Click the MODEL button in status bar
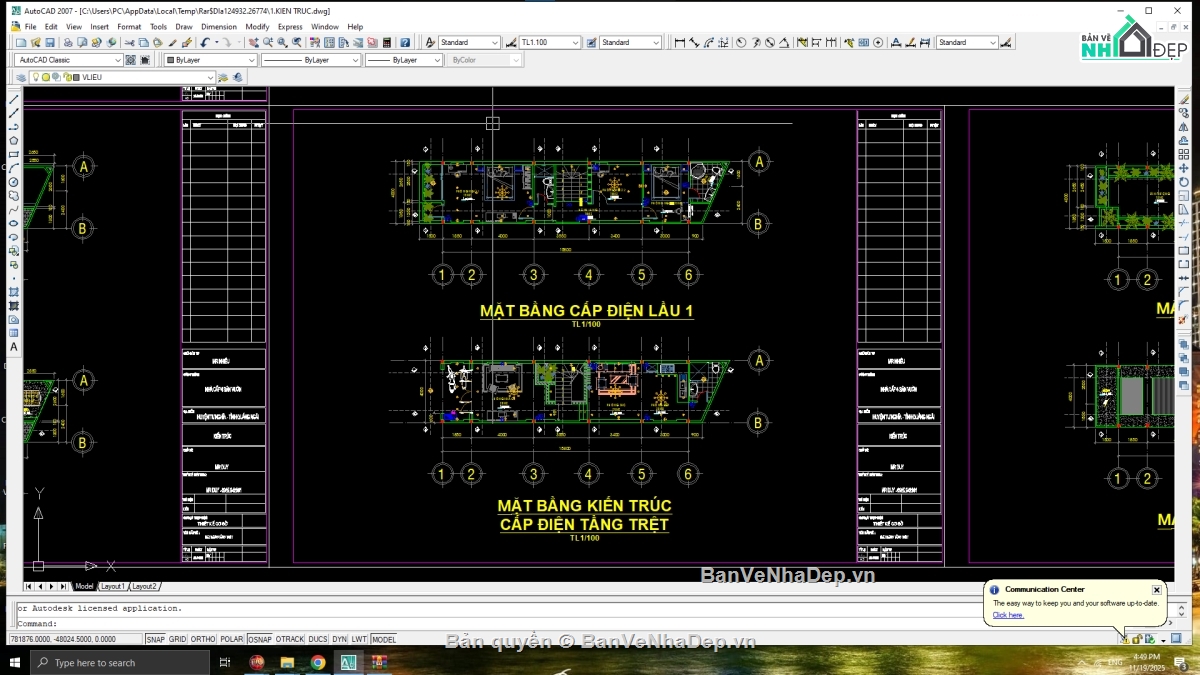Screen dimensions: 1200x675 [x=384, y=639]
